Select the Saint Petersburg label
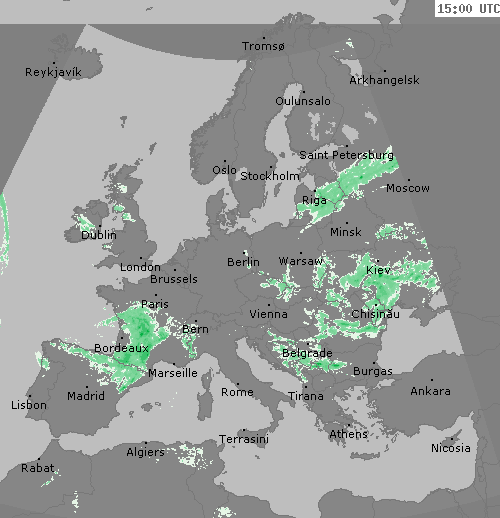The image size is (500, 518). click(347, 155)
